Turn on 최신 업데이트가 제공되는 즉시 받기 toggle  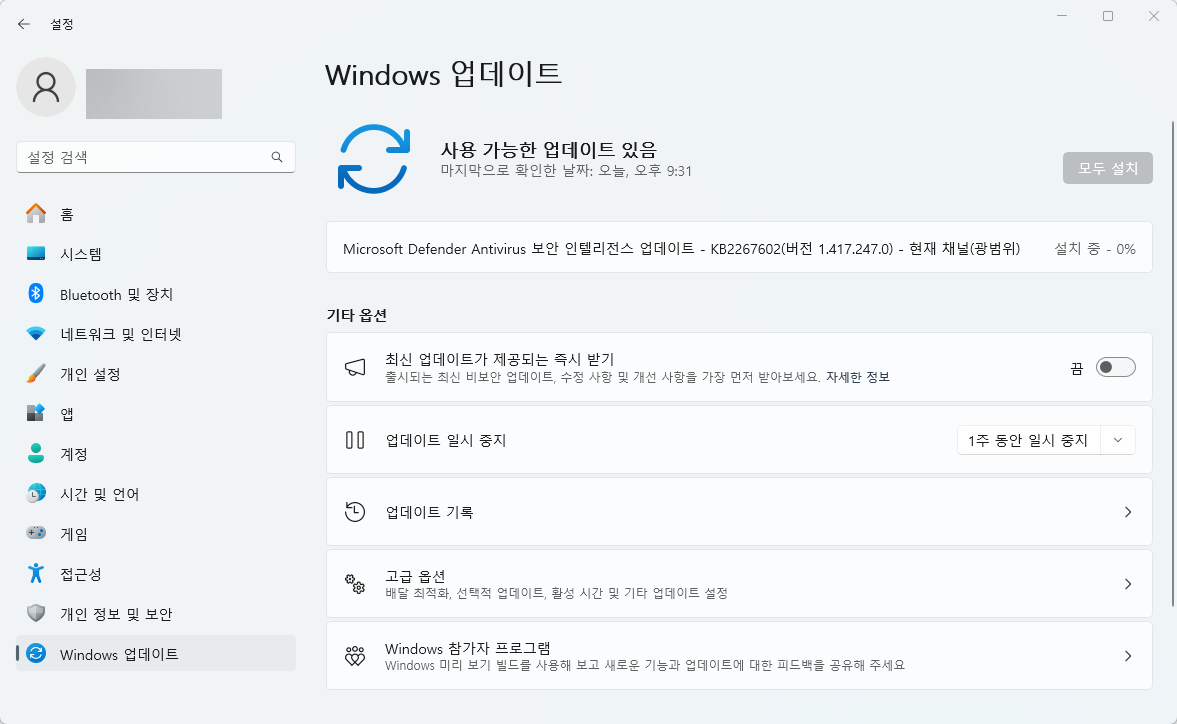coord(1115,367)
